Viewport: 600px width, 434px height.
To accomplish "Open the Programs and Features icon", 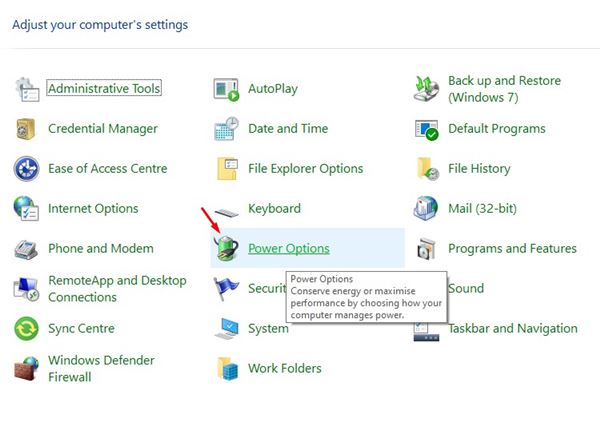I will click(426, 249).
